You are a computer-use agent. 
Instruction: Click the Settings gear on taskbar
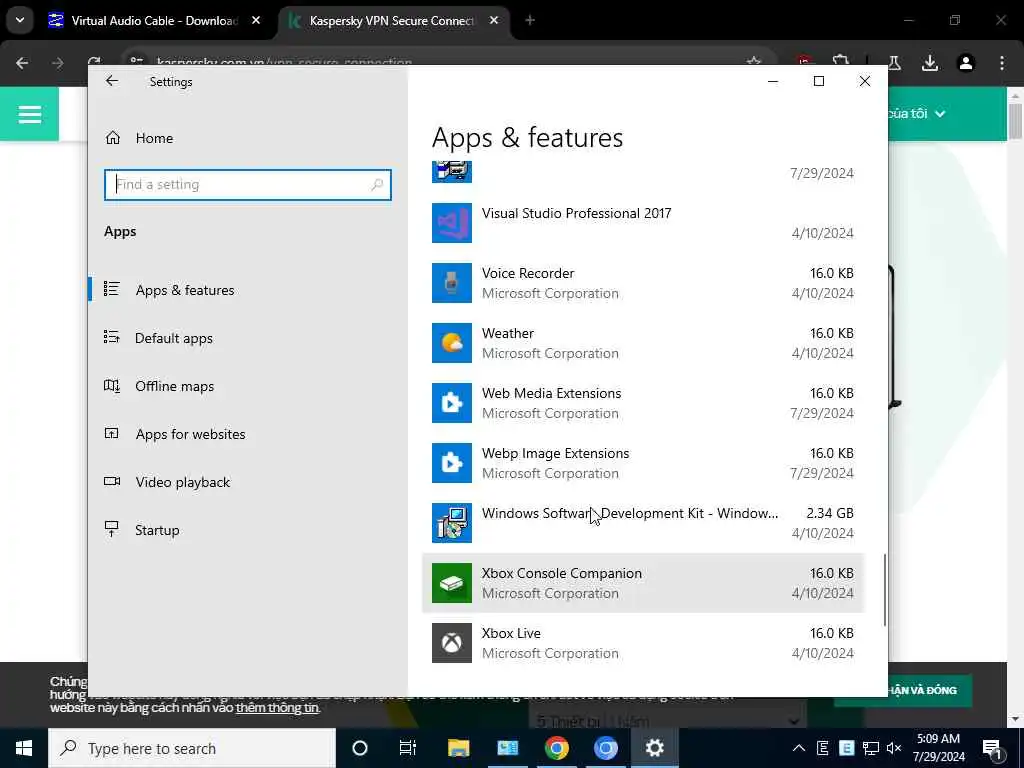(654, 748)
